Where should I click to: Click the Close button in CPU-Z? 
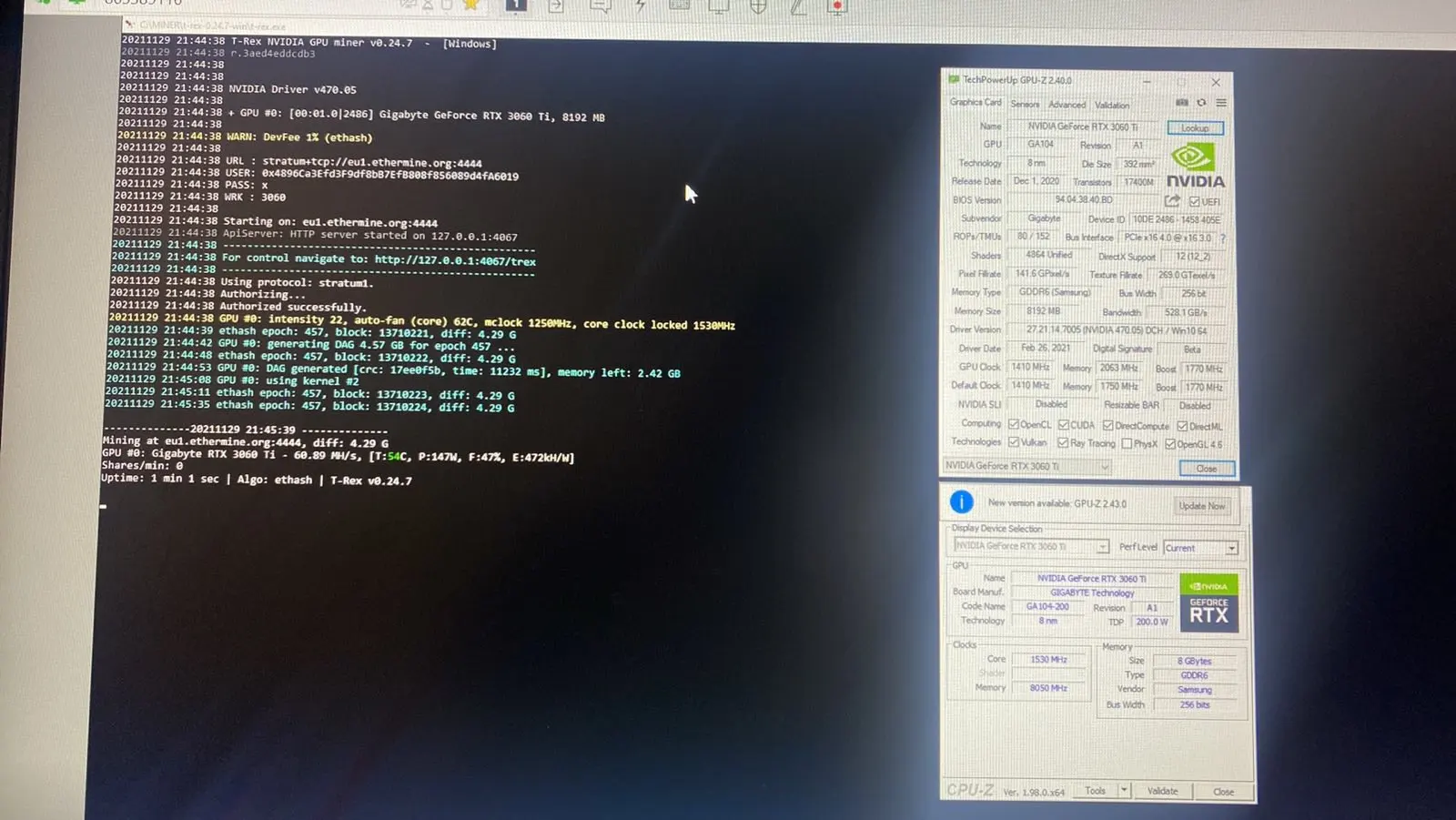(x=1224, y=792)
